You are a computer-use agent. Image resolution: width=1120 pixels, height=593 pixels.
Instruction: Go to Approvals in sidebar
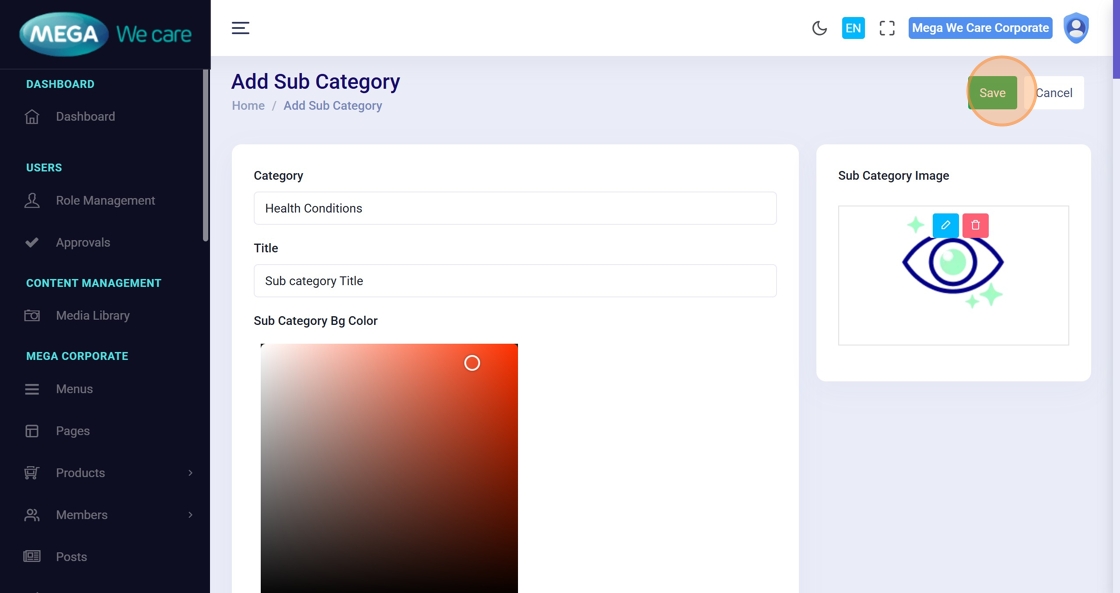[x=83, y=243]
